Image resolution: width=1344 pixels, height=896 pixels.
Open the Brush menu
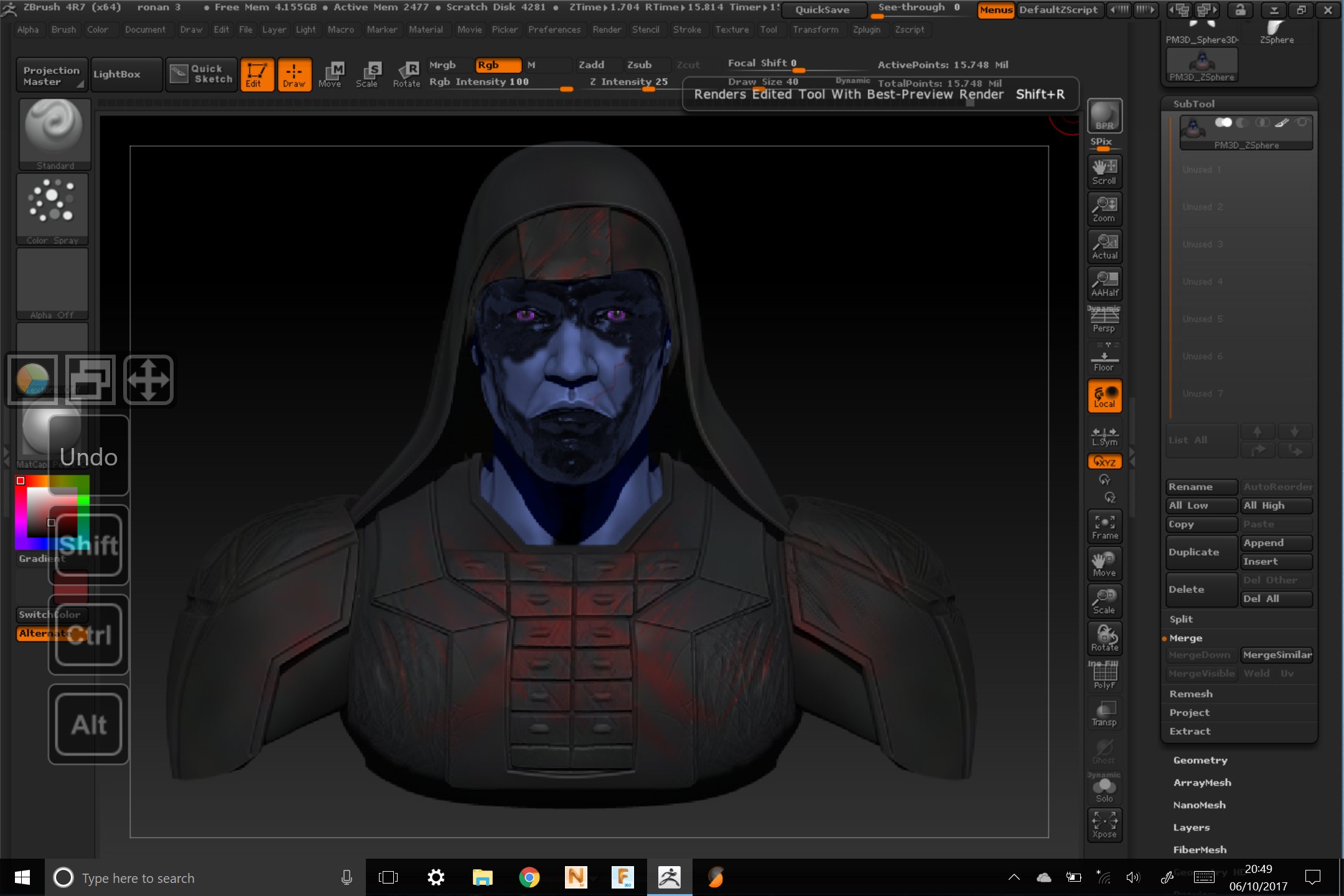[63, 29]
